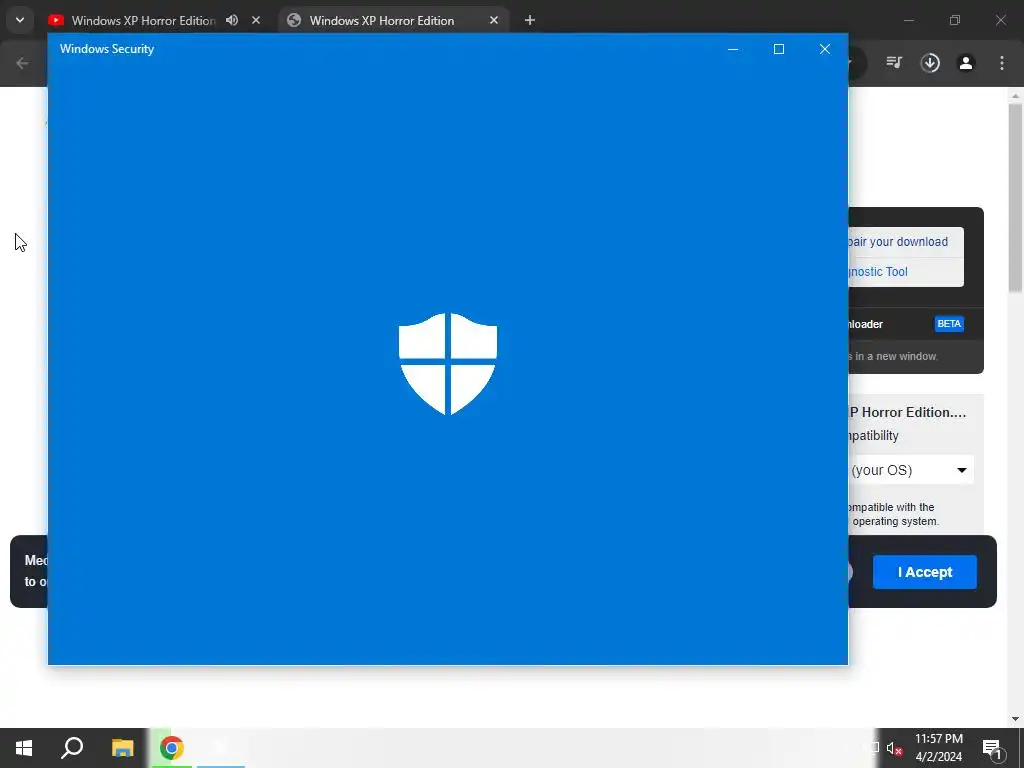Open the taskbar clock and date
The image size is (1024, 768).
click(x=938, y=748)
